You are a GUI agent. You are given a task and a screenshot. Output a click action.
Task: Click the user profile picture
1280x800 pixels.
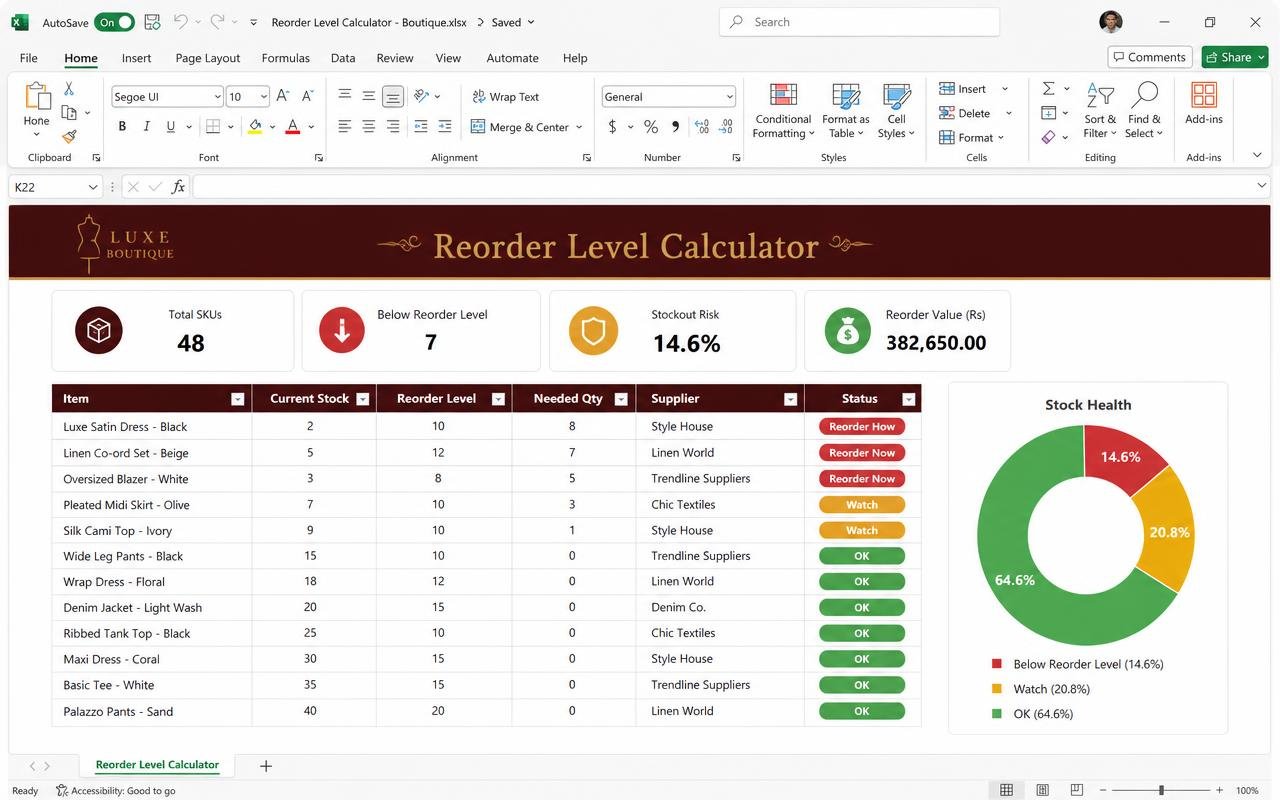coord(1110,22)
